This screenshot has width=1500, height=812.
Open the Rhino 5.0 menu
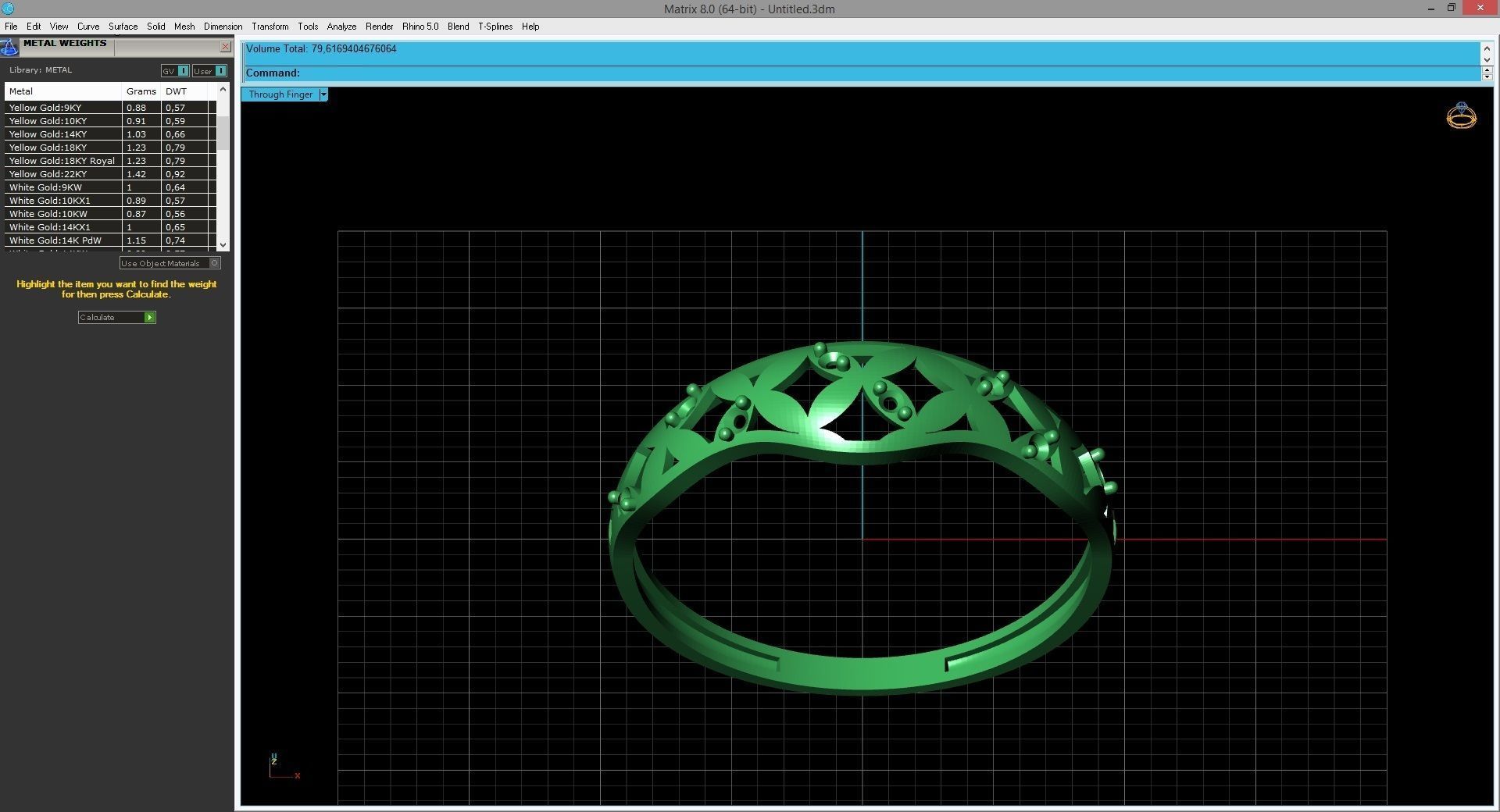point(420,27)
